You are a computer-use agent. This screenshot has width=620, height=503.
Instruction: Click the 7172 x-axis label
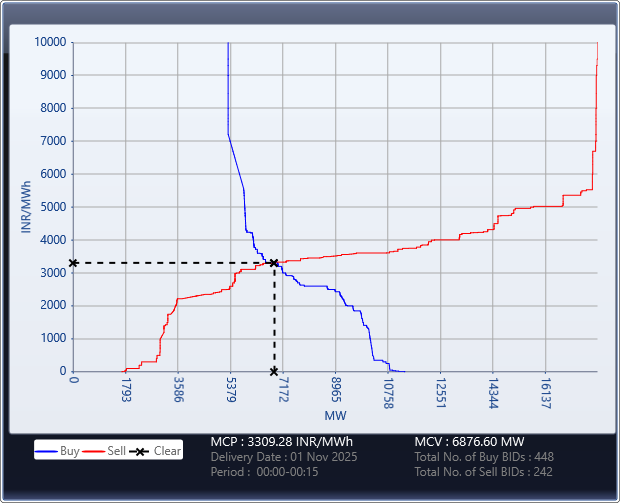(284, 390)
